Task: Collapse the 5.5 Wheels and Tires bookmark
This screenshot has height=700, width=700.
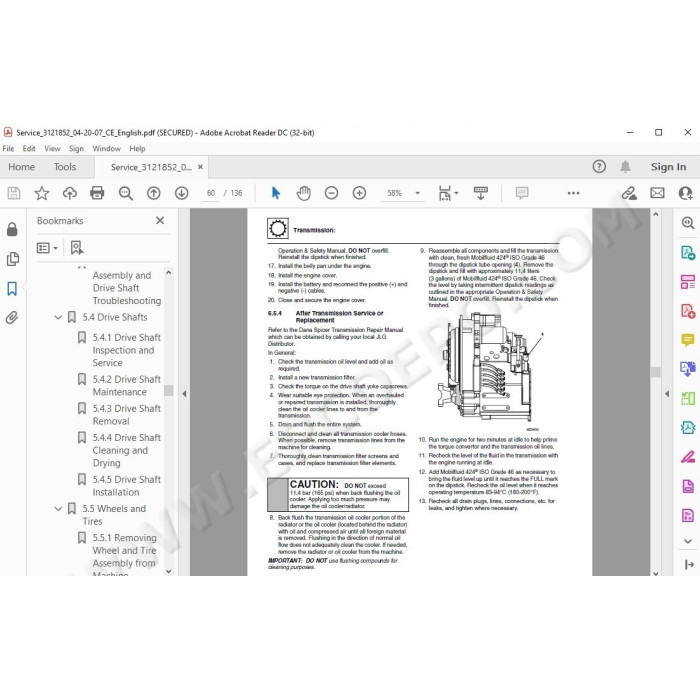Action: point(58,508)
